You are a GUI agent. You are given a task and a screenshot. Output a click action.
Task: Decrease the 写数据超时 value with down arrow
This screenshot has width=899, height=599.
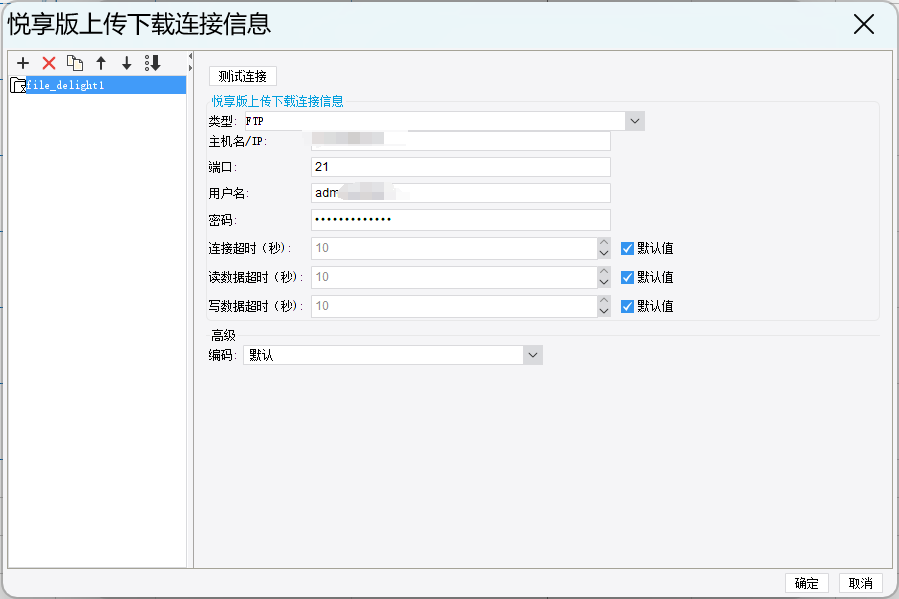(604, 311)
